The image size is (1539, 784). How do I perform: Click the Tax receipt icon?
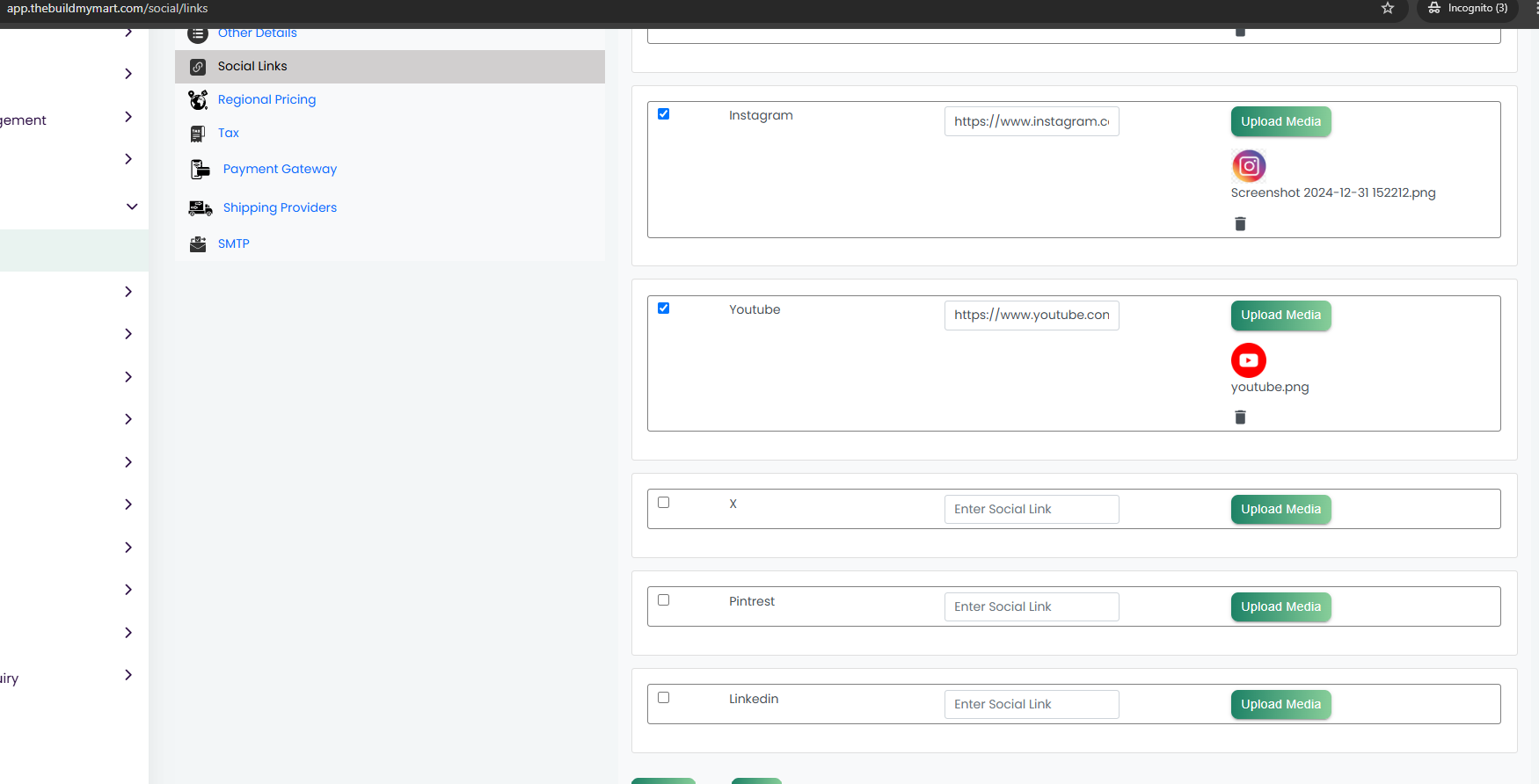point(198,134)
